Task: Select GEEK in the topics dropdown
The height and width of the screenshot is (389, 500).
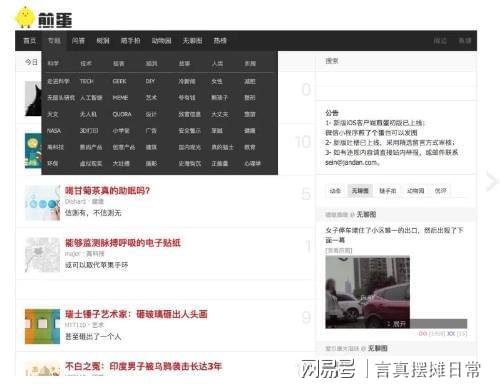Action: [x=119, y=81]
